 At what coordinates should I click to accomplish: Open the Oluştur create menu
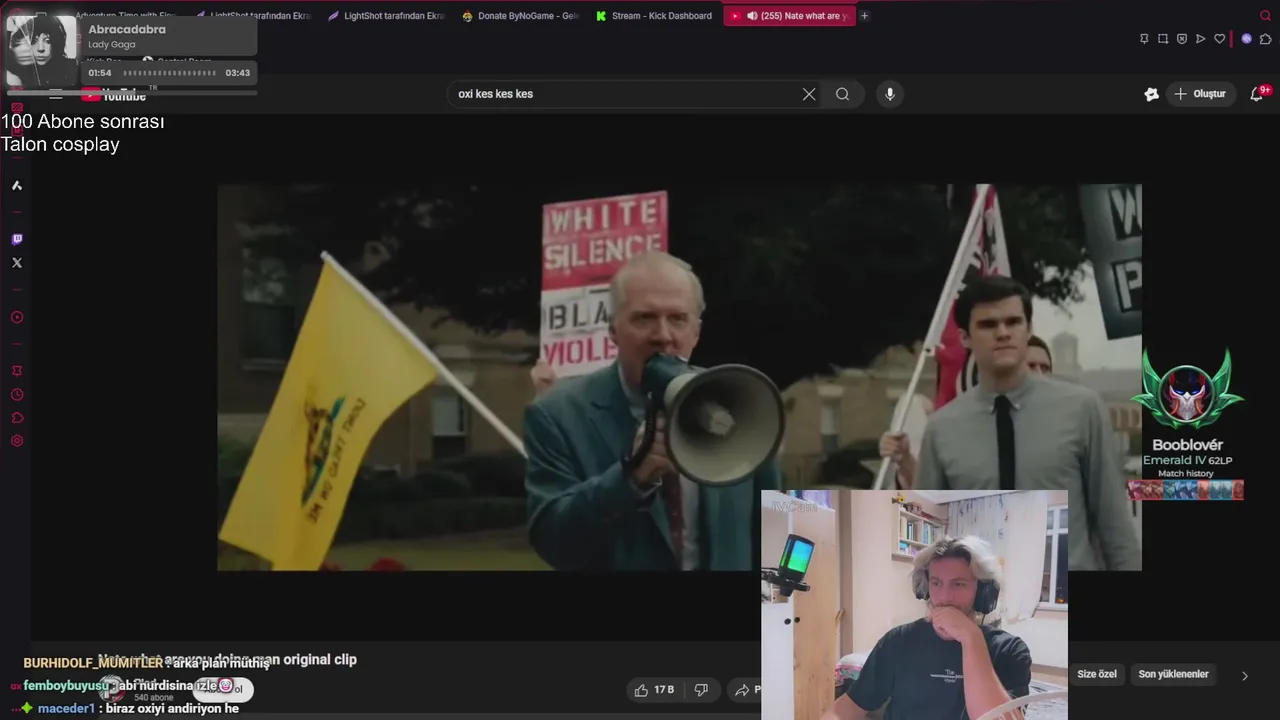tap(1200, 94)
